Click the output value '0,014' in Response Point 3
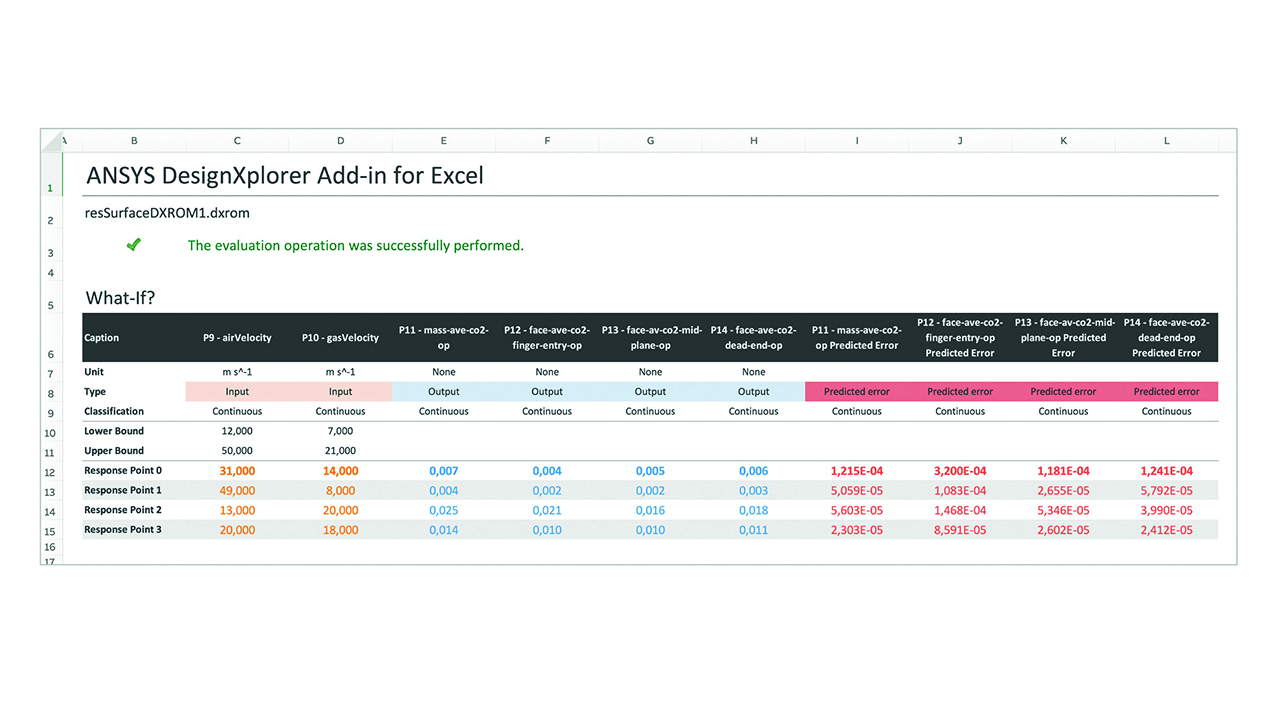 (x=444, y=530)
